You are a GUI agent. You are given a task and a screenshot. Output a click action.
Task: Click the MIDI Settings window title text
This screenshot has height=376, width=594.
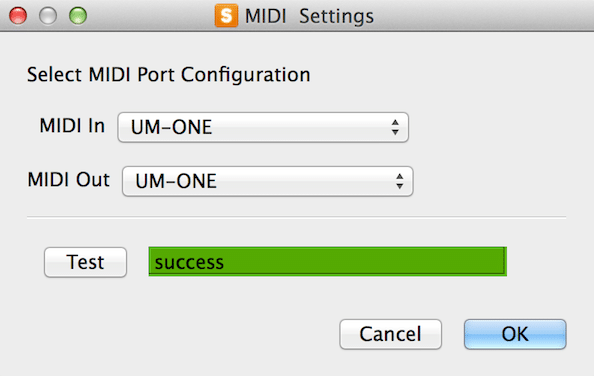[x=309, y=16]
